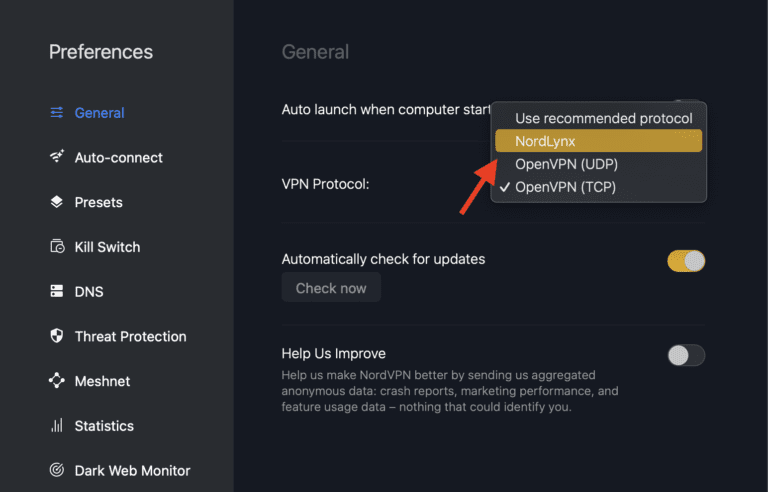
Task: Click the Dark Web Monitor target icon
Action: pyautogui.click(x=57, y=470)
